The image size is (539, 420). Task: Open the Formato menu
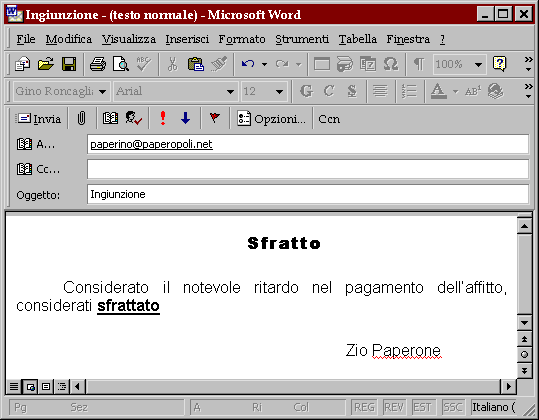pos(242,39)
